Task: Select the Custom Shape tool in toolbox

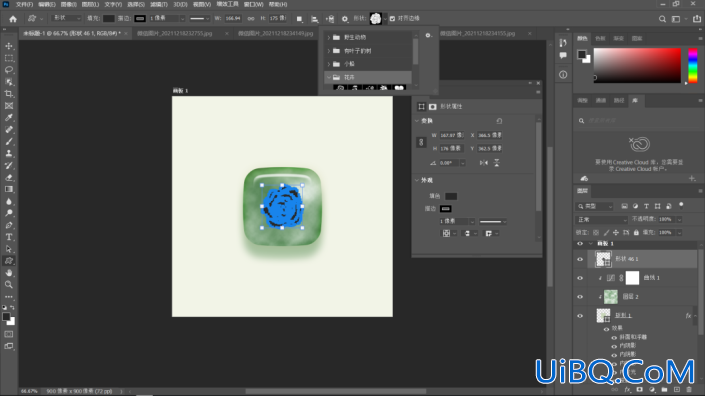Action: pos(9,261)
